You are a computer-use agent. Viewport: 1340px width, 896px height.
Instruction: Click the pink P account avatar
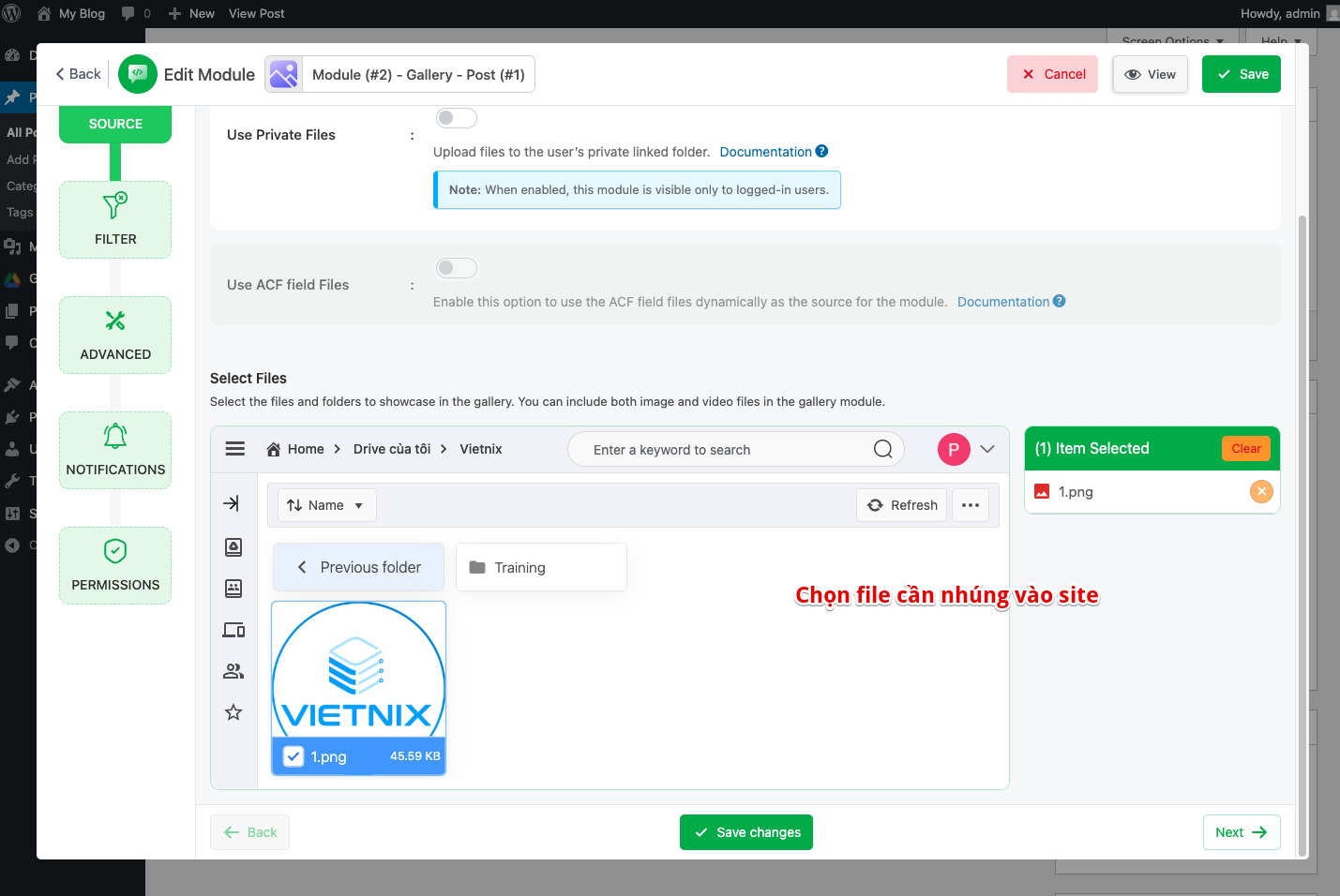click(x=954, y=449)
